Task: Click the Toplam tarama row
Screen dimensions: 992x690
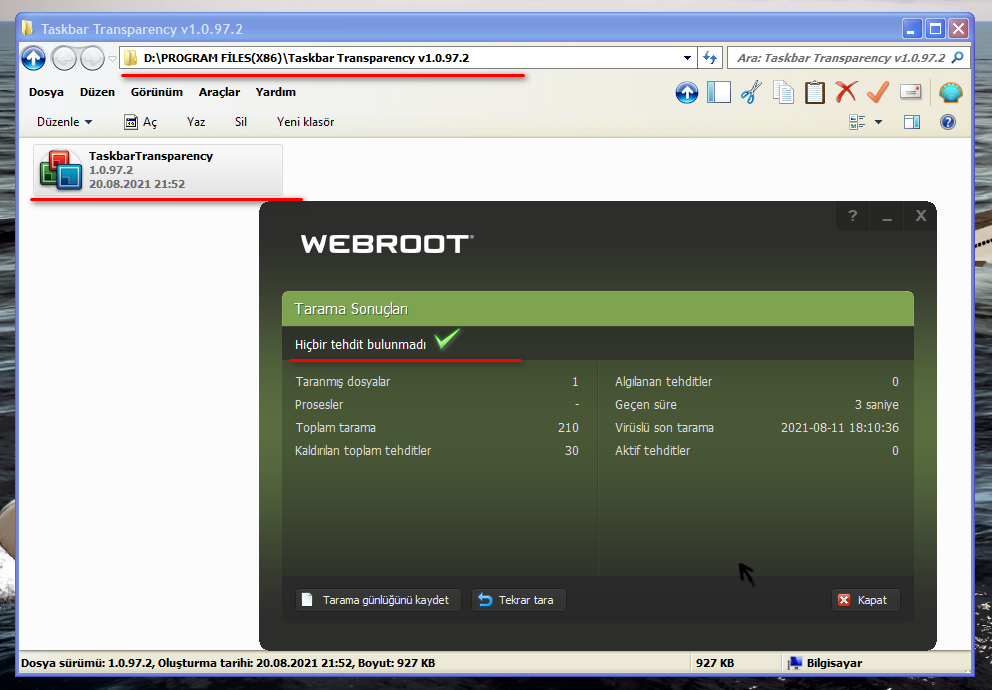Action: (437, 428)
